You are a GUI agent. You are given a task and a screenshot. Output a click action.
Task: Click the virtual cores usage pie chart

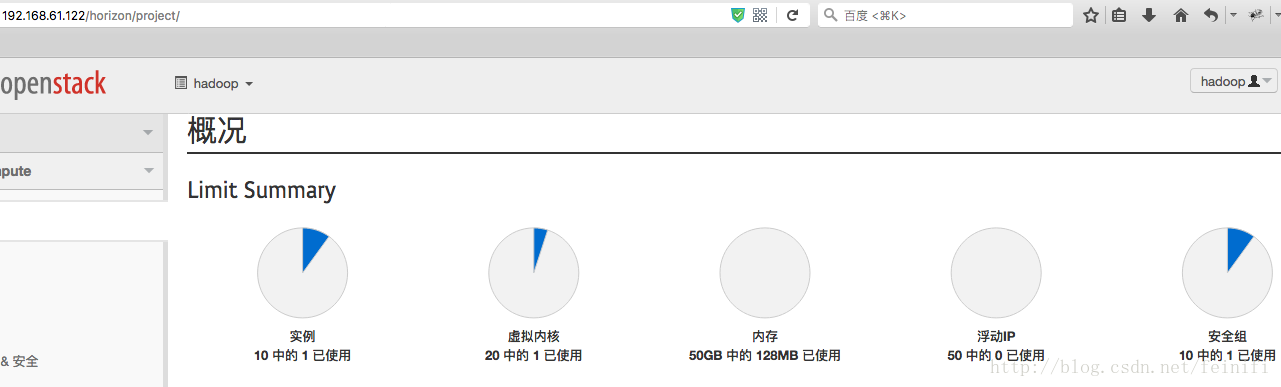(x=534, y=272)
